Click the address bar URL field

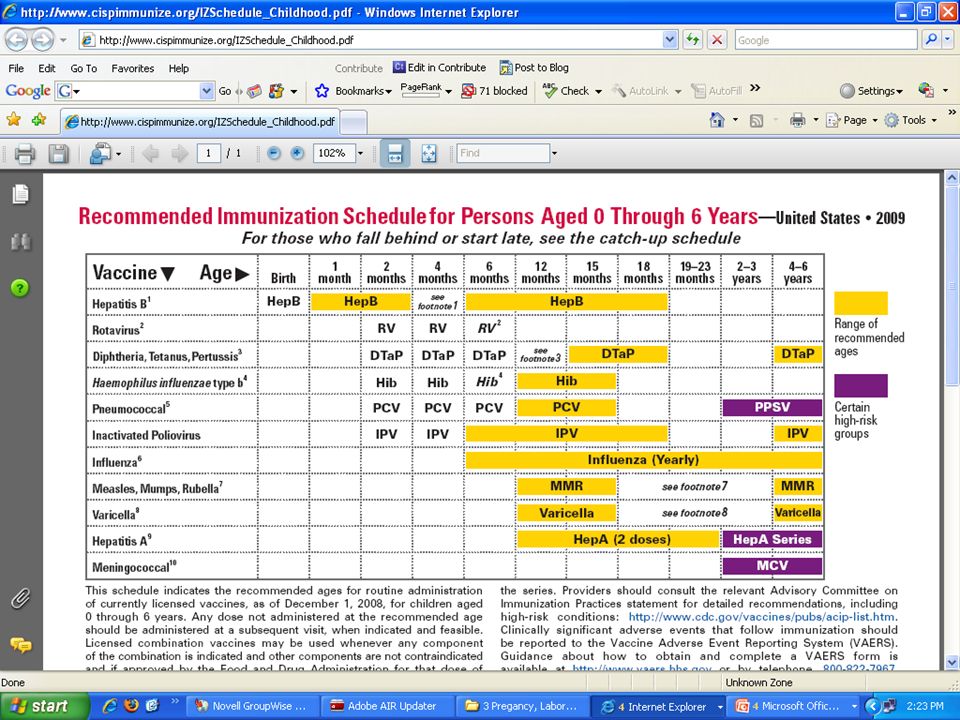tap(370, 40)
